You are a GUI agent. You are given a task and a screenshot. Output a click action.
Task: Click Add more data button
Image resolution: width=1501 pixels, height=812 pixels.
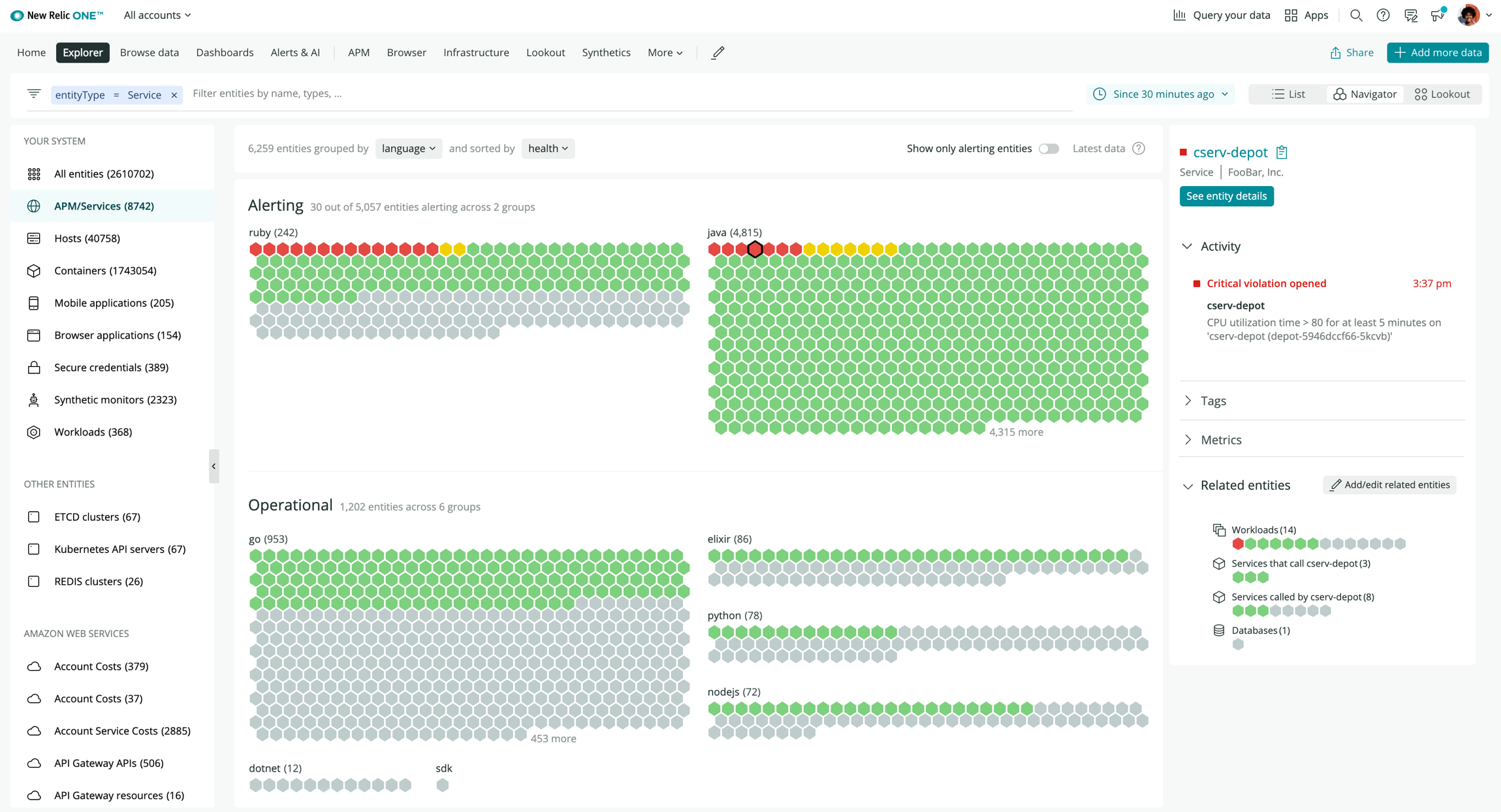click(x=1438, y=52)
